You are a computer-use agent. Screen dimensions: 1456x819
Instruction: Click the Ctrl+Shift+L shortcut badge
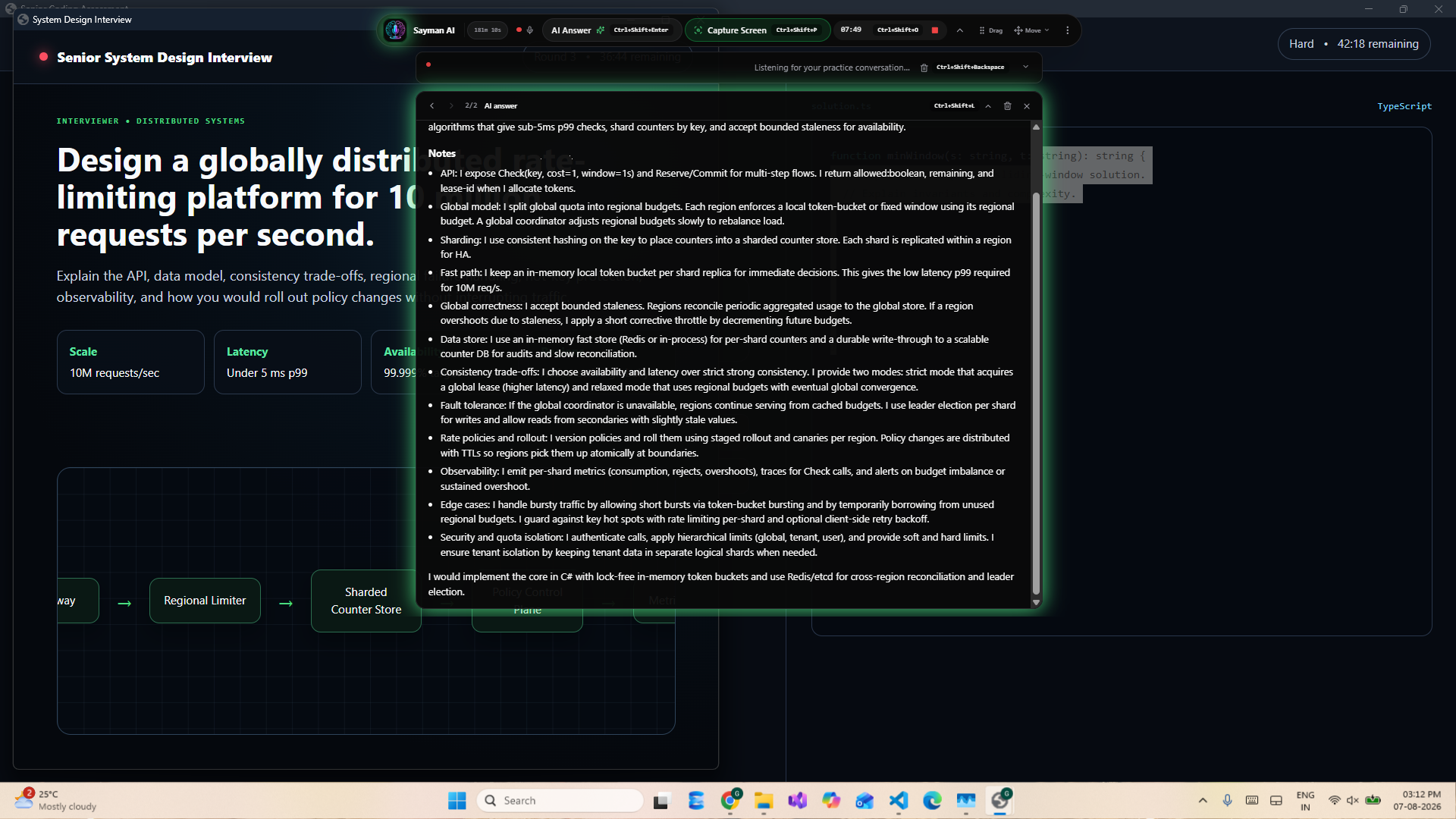point(954,106)
